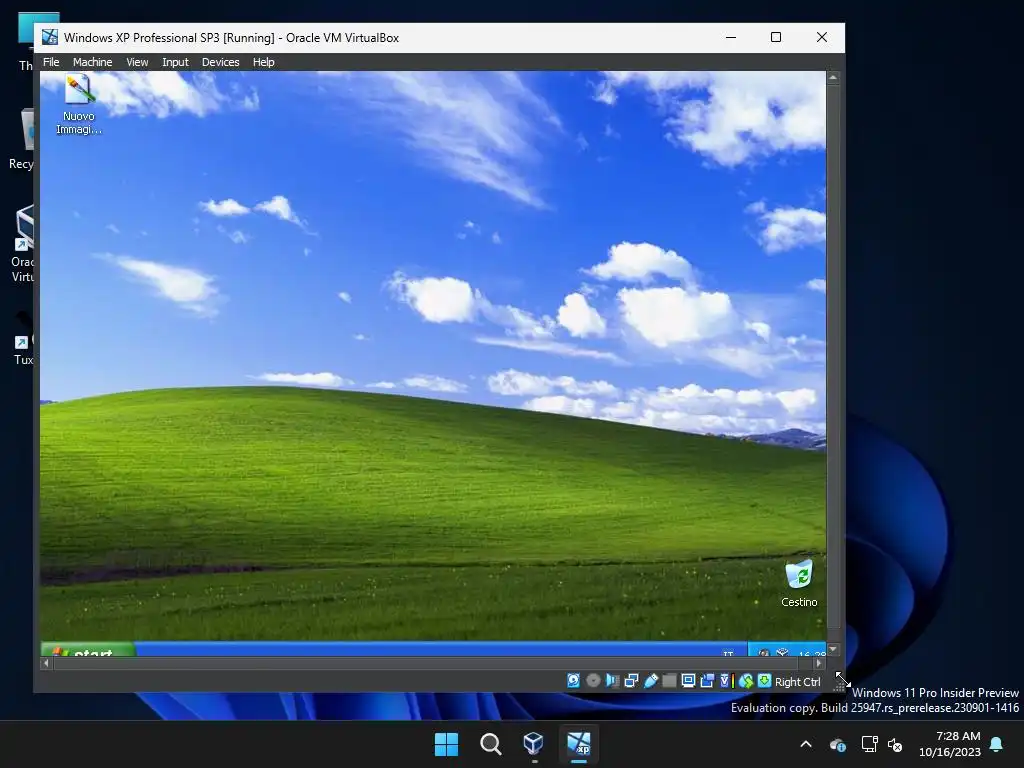
Task: Click the recording status icon
Action: point(707,680)
